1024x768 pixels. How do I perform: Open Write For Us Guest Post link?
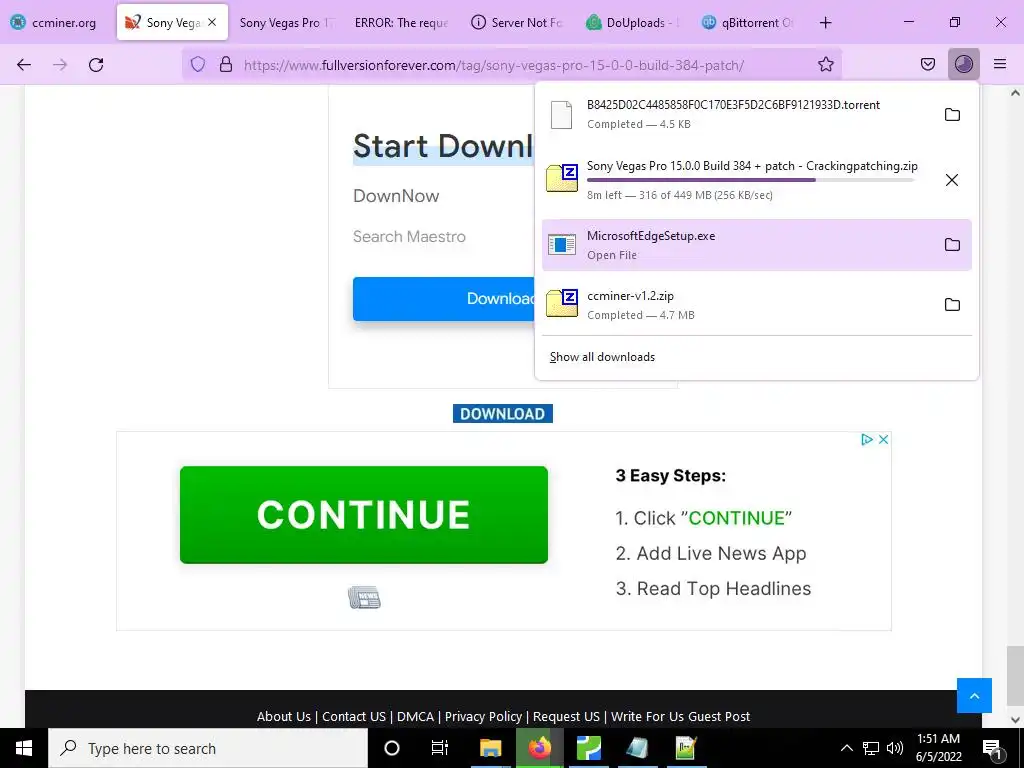pyautogui.click(x=680, y=716)
